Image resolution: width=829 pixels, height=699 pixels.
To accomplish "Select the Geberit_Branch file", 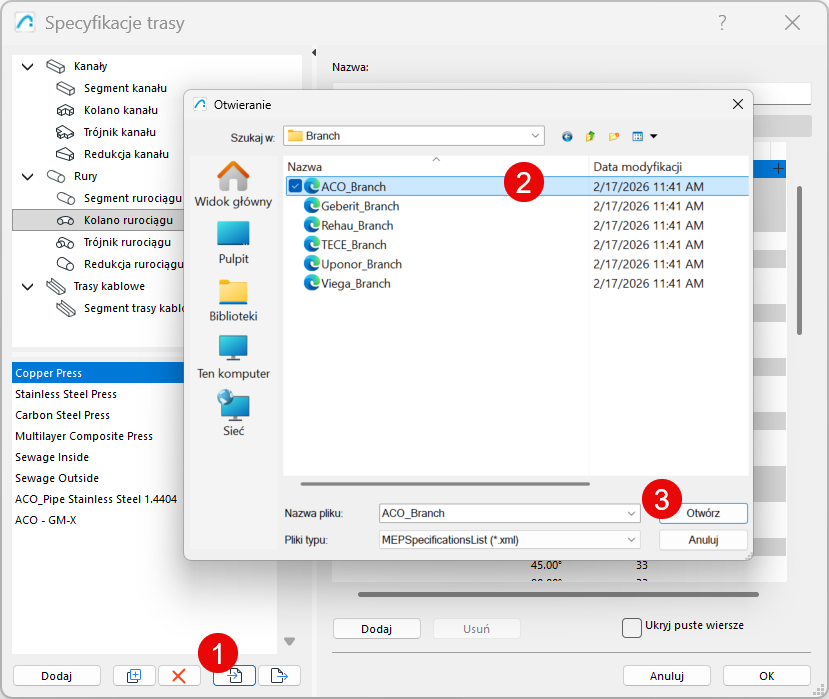I will point(360,206).
